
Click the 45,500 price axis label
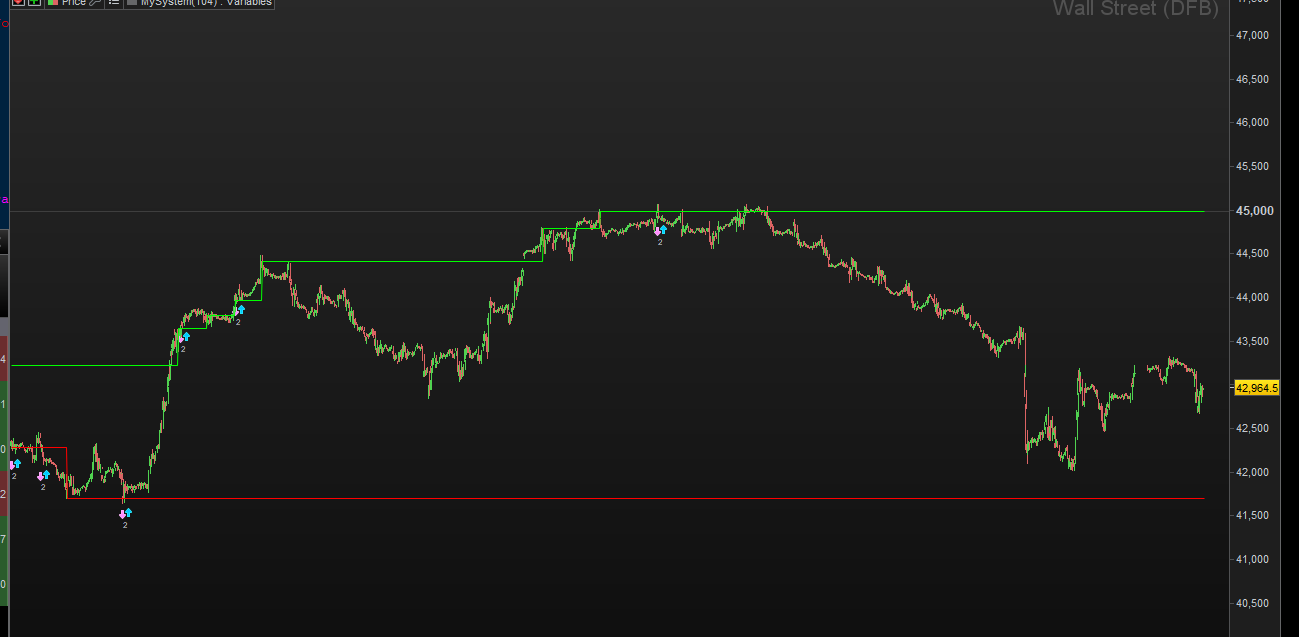pos(1253,166)
